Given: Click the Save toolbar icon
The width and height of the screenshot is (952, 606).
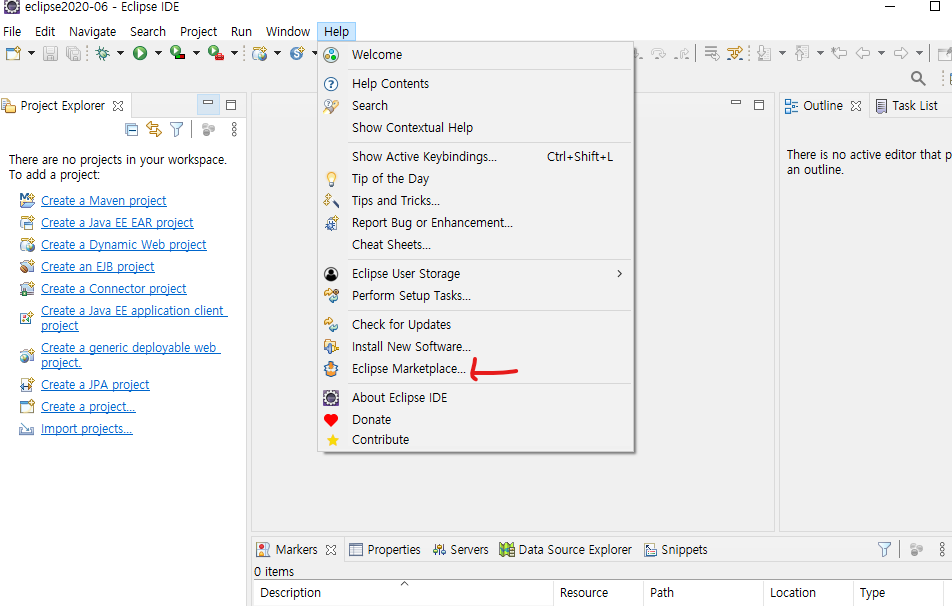Looking at the screenshot, I should click(50, 53).
